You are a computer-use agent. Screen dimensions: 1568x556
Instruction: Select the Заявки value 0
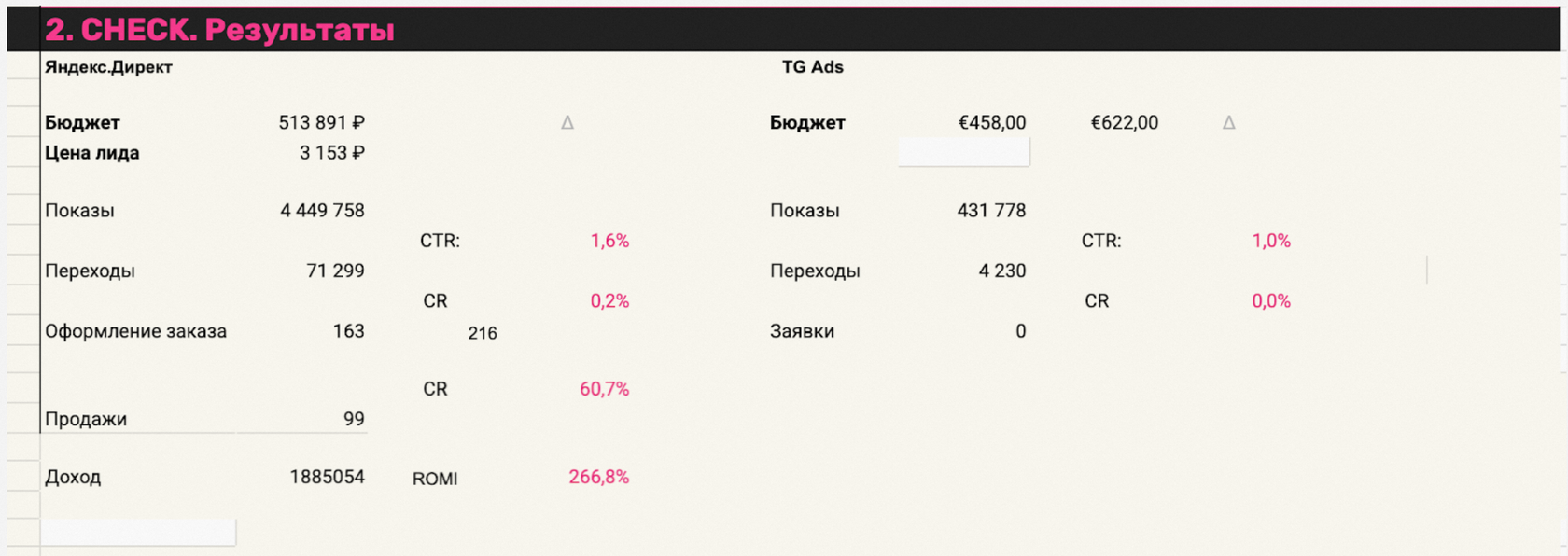[1021, 331]
